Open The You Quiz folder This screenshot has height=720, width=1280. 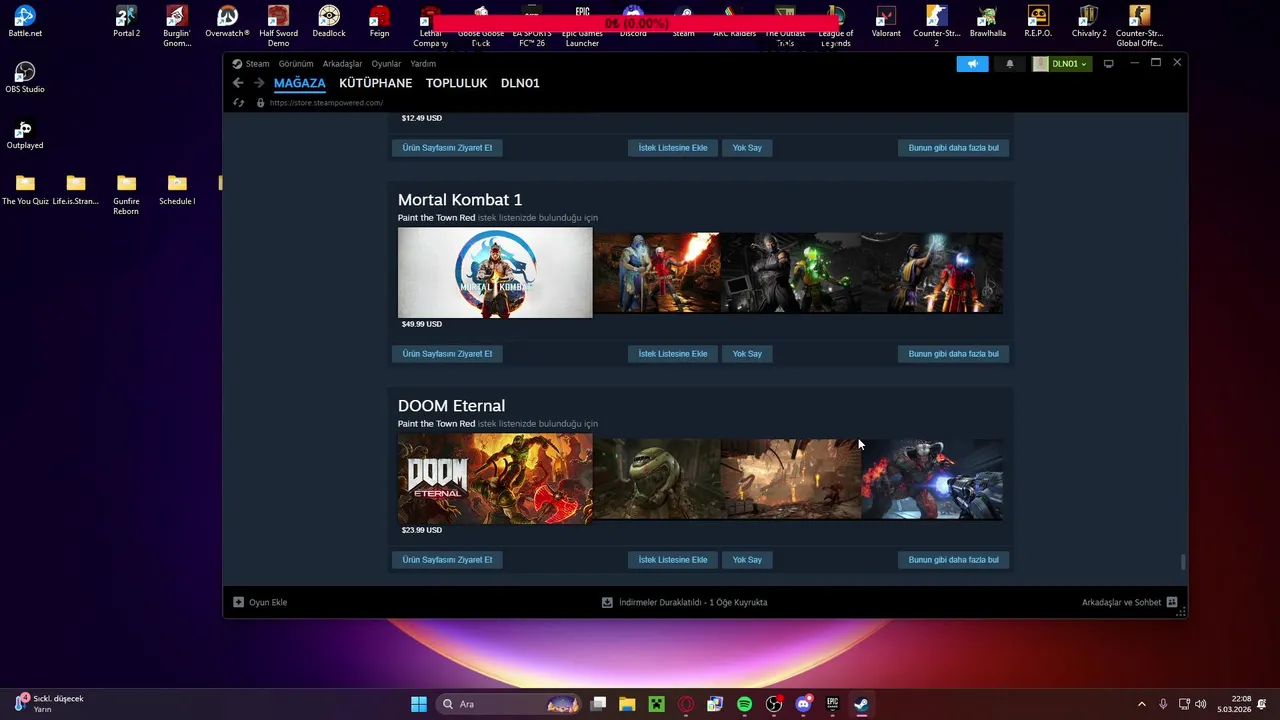coord(25,189)
